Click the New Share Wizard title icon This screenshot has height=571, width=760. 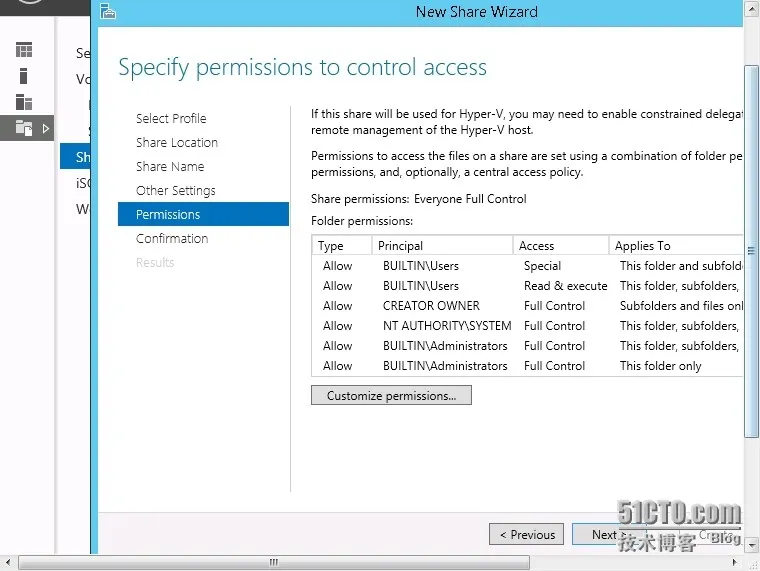(108, 11)
